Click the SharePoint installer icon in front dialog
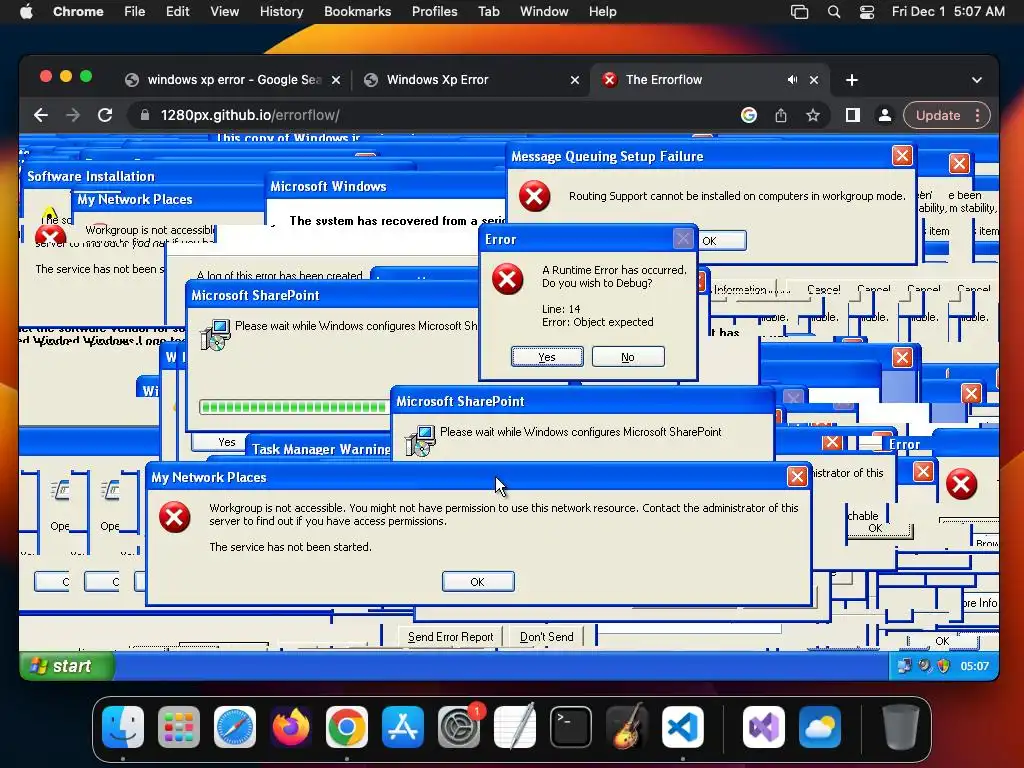 pos(420,441)
